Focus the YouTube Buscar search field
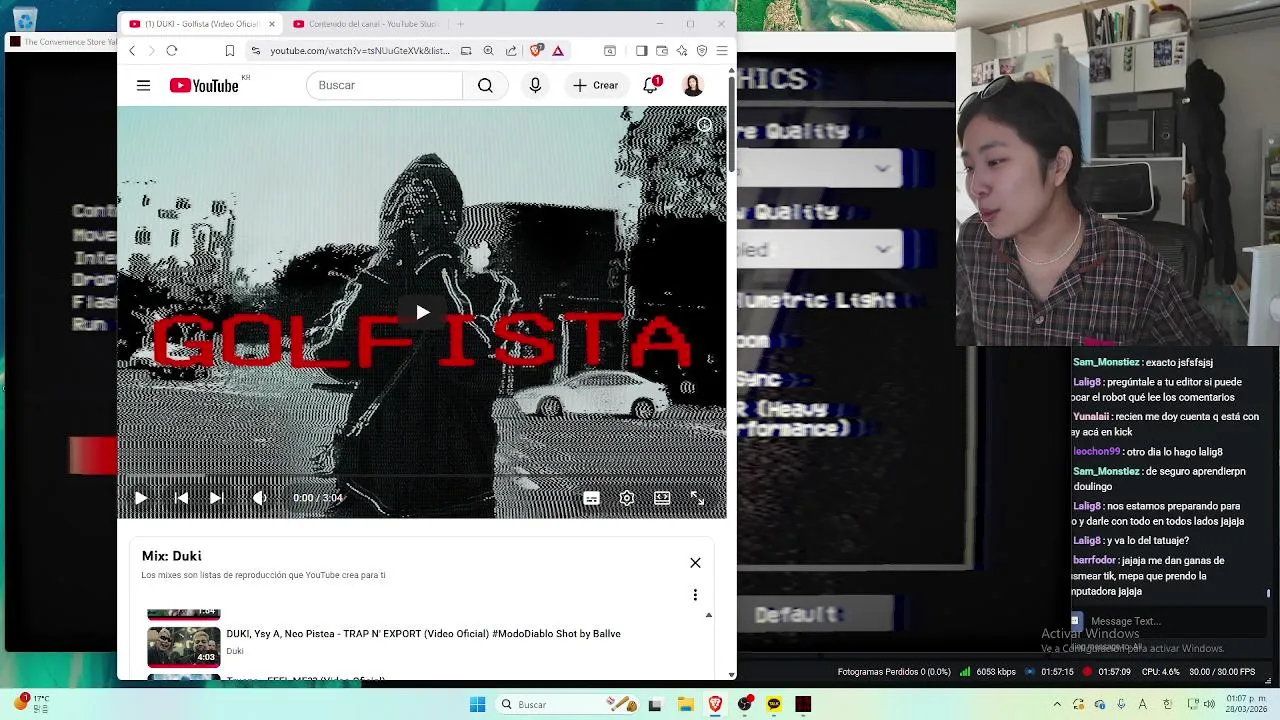The image size is (1280, 720). pyautogui.click(x=385, y=86)
